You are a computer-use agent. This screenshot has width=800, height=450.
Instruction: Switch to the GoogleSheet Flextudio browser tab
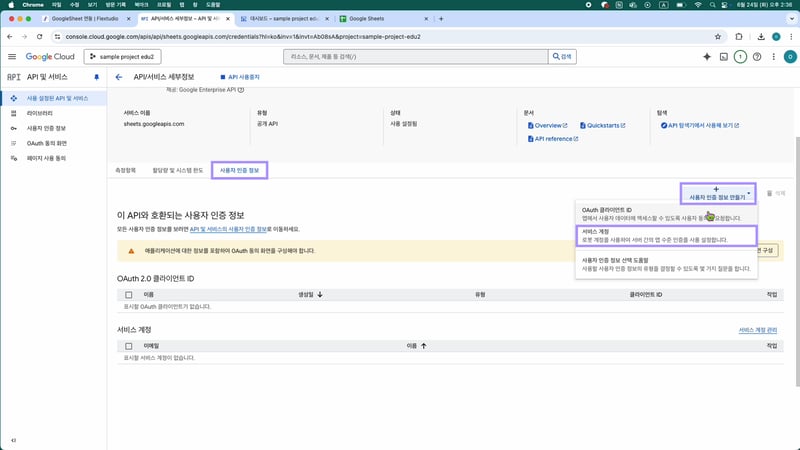tap(84, 19)
